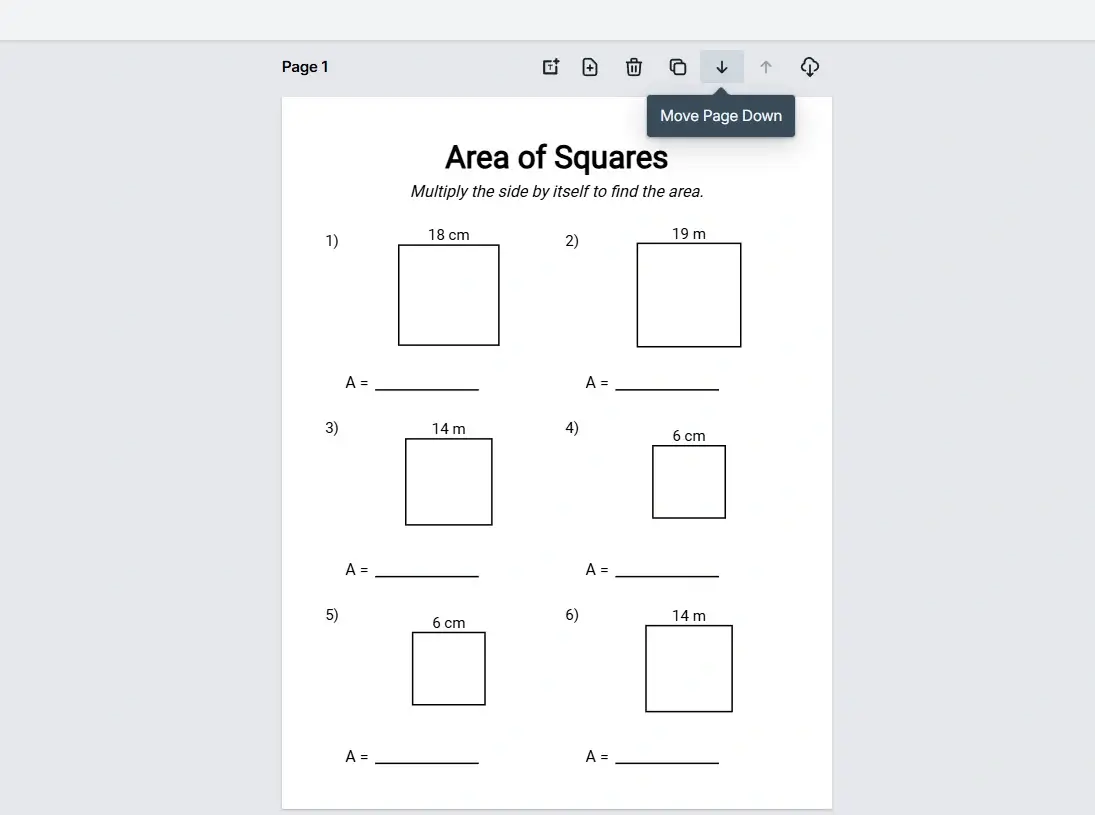
Task: Click the '18 cm' side label
Action: pyautogui.click(x=449, y=235)
